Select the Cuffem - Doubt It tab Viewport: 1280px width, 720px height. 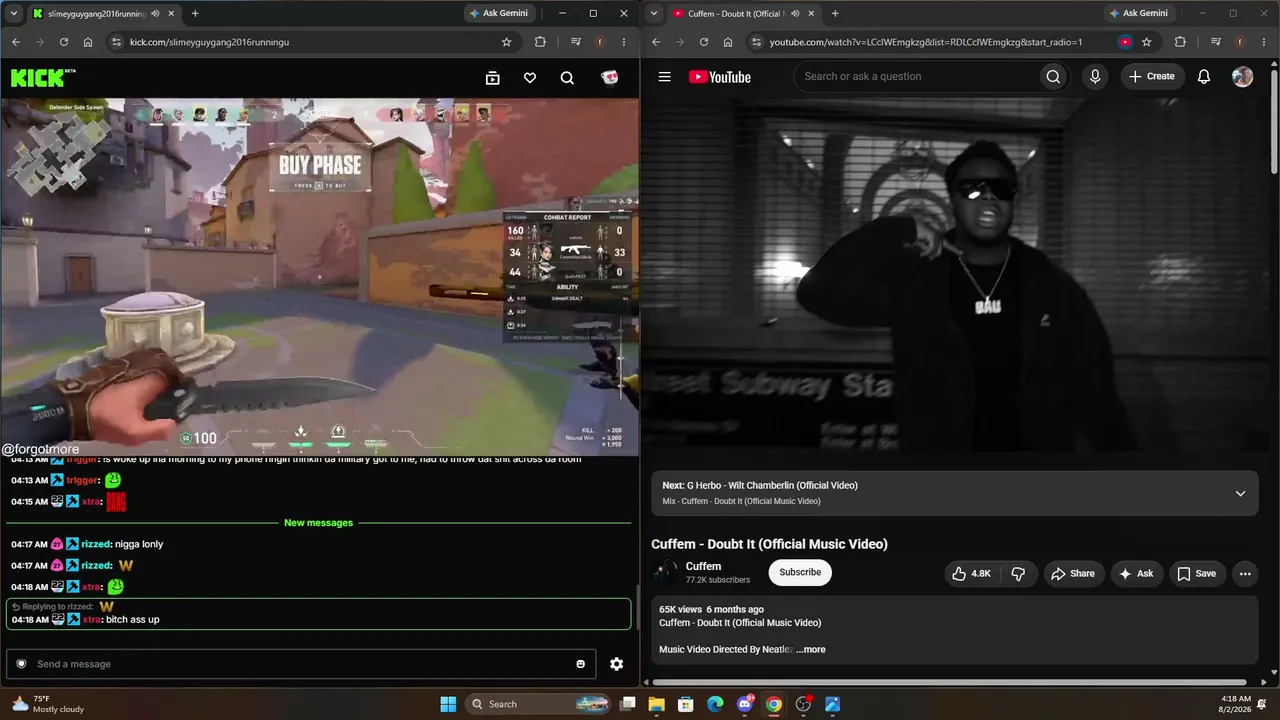[x=743, y=14]
